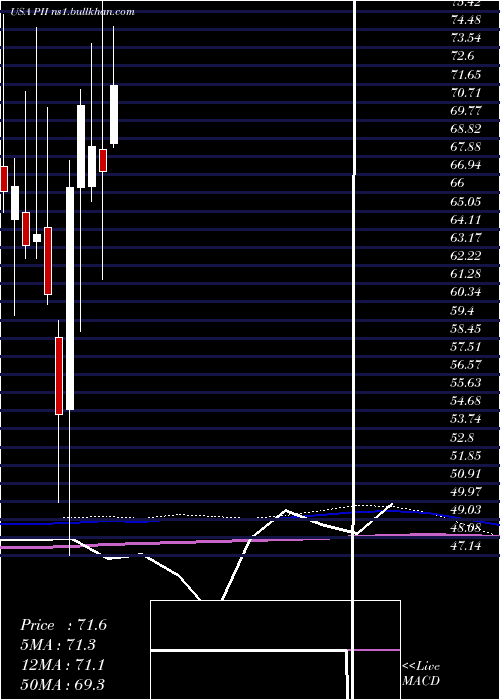Click the 66.94 price axis label
This screenshot has height=700, width=500.
[466, 165]
